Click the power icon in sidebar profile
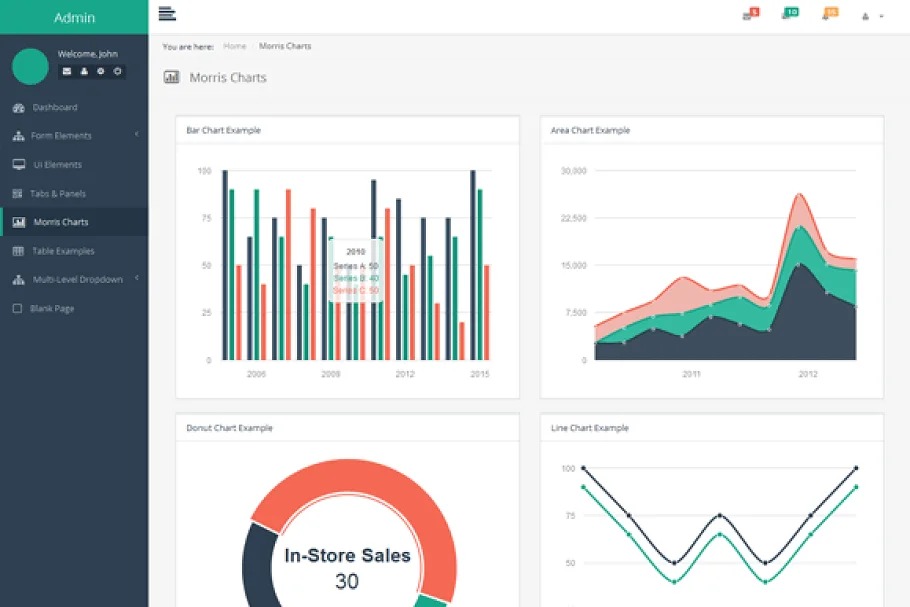This screenshot has height=607, width=910. [118, 71]
